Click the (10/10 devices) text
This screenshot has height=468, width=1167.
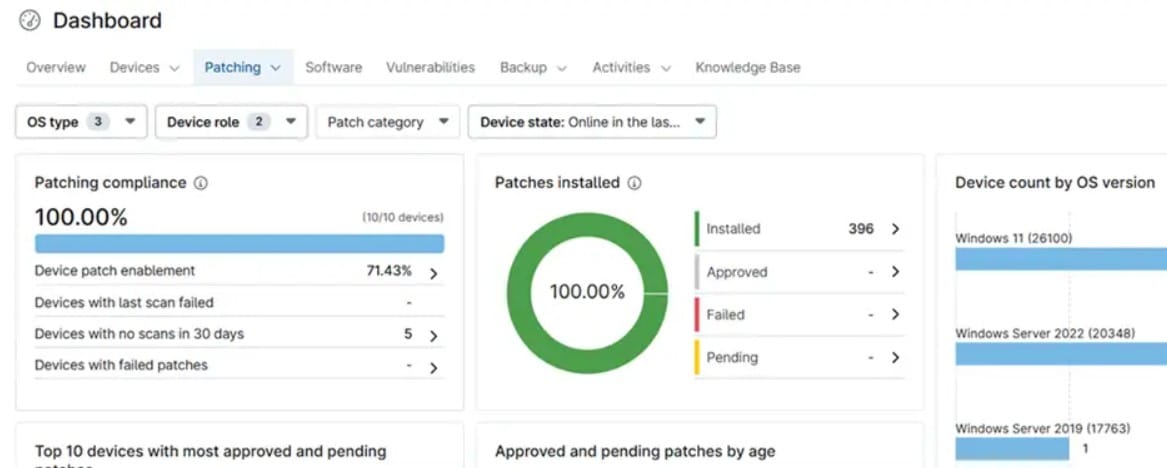click(403, 218)
